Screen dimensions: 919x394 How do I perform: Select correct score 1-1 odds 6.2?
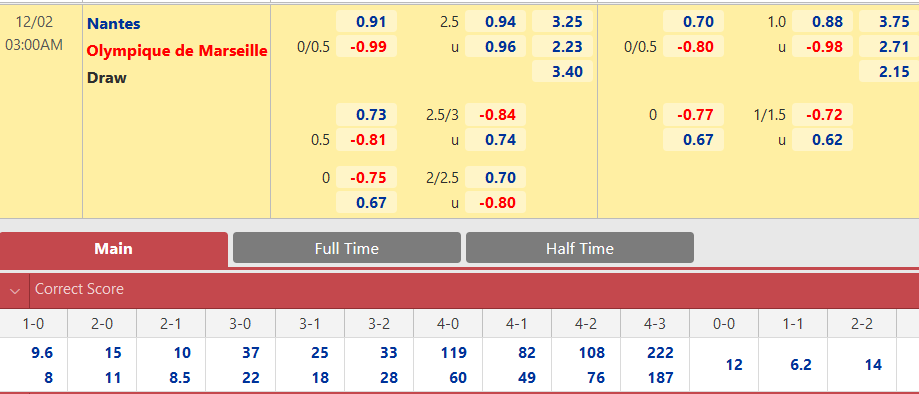click(801, 365)
